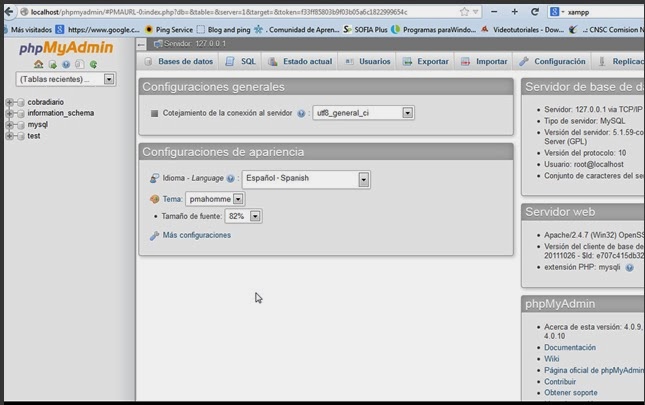Click Página oficial de phpMyAdmin link

point(594,370)
